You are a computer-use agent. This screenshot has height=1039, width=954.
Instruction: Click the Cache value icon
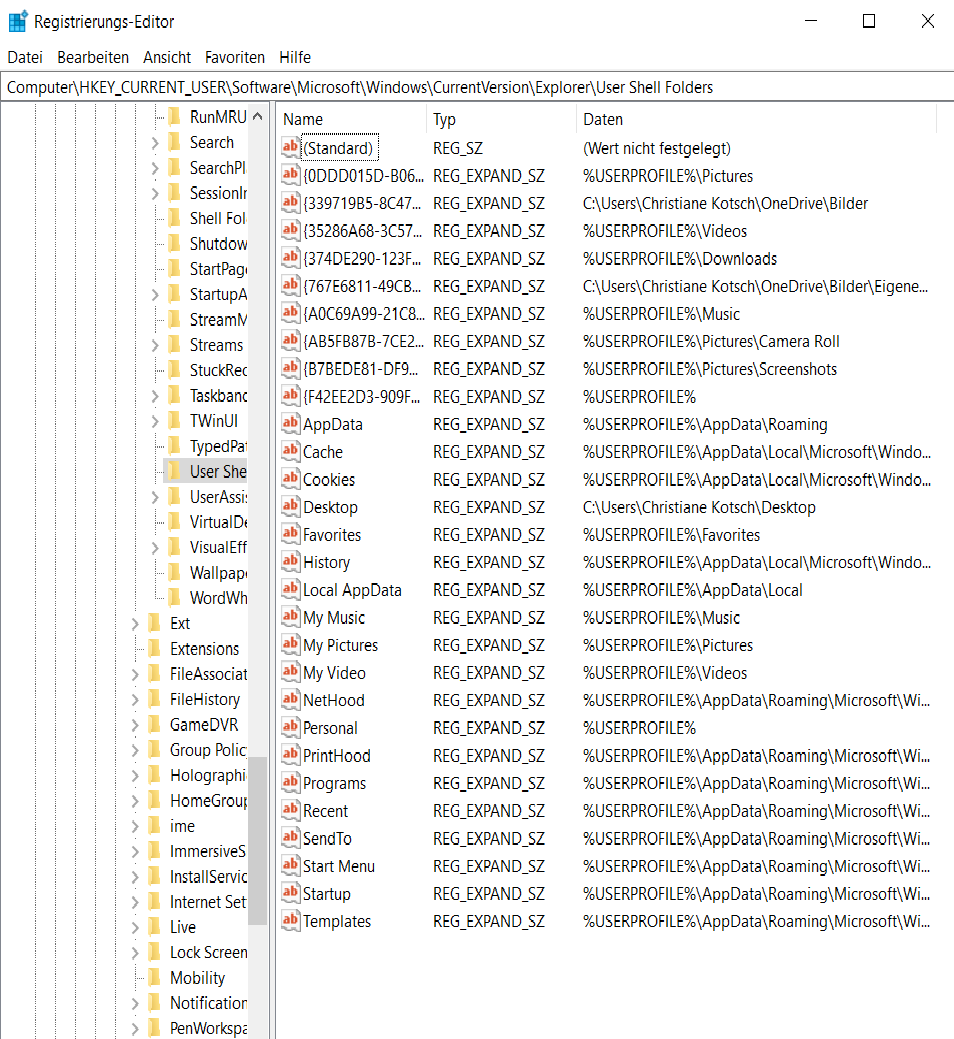pos(290,451)
